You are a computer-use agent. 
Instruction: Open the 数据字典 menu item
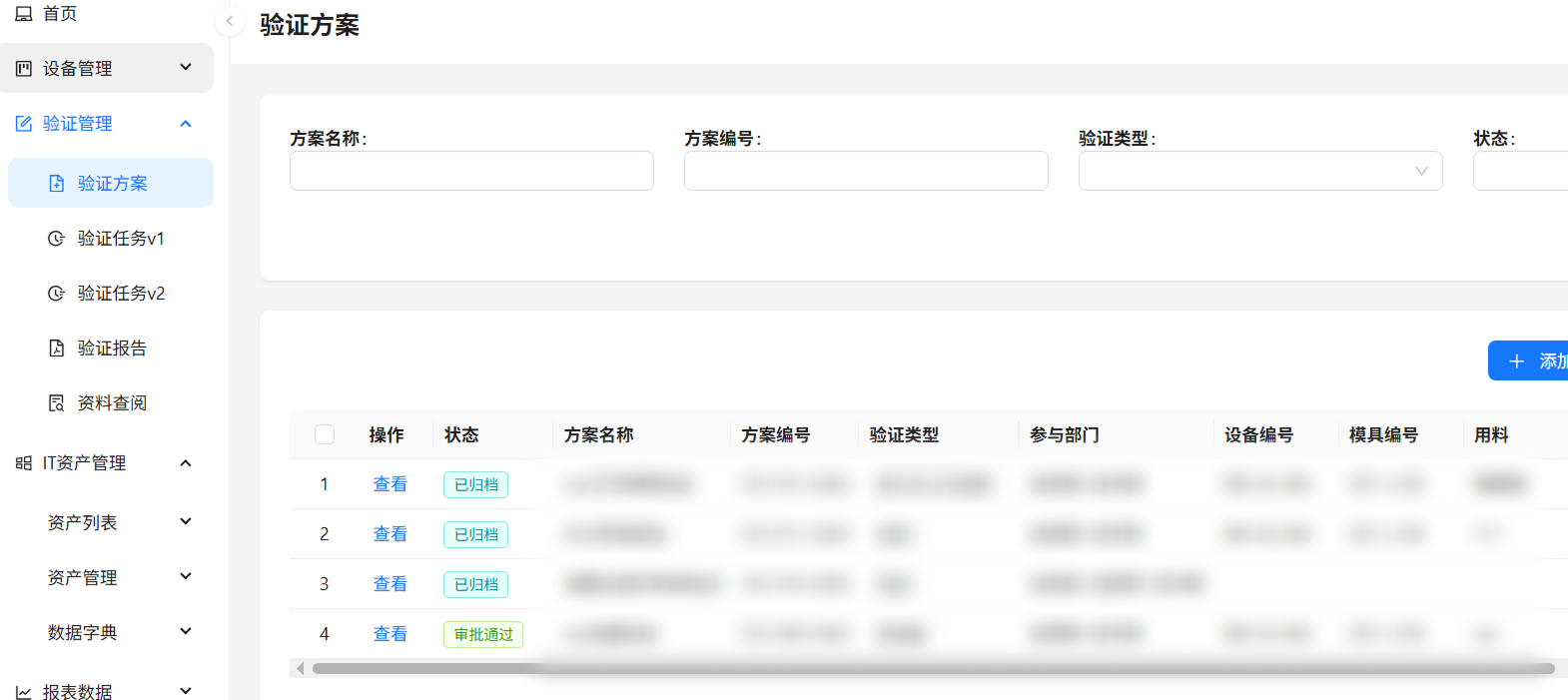click(x=83, y=633)
